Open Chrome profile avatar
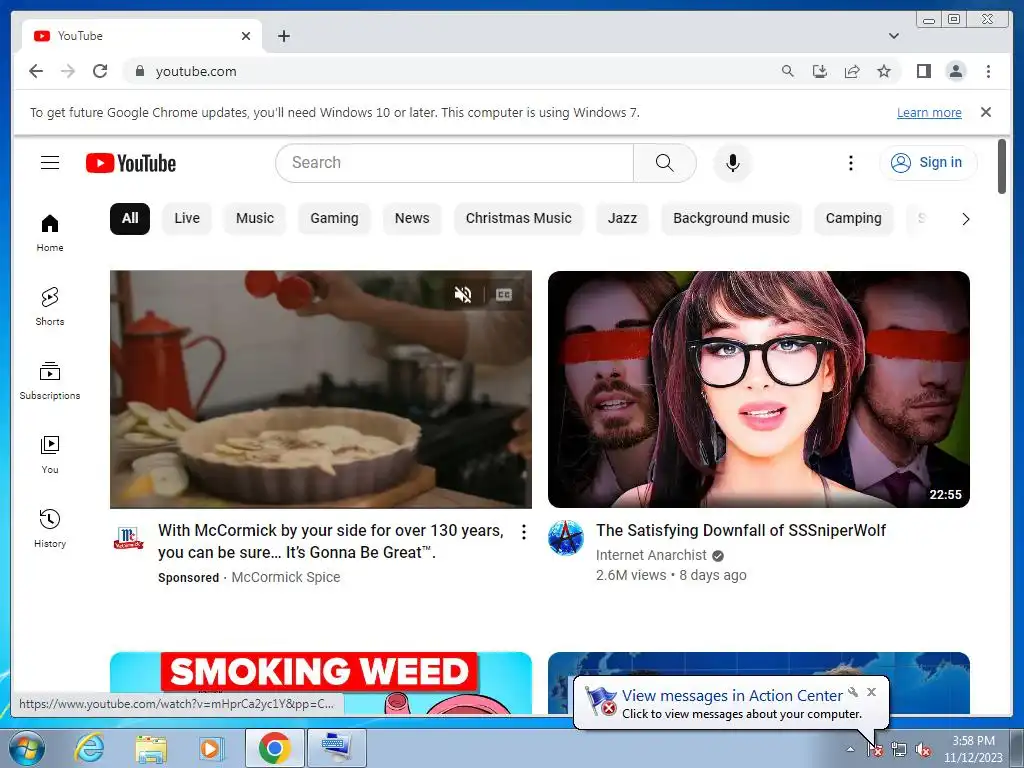The height and width of the screenshot is (768, 1024). (955, 71)
